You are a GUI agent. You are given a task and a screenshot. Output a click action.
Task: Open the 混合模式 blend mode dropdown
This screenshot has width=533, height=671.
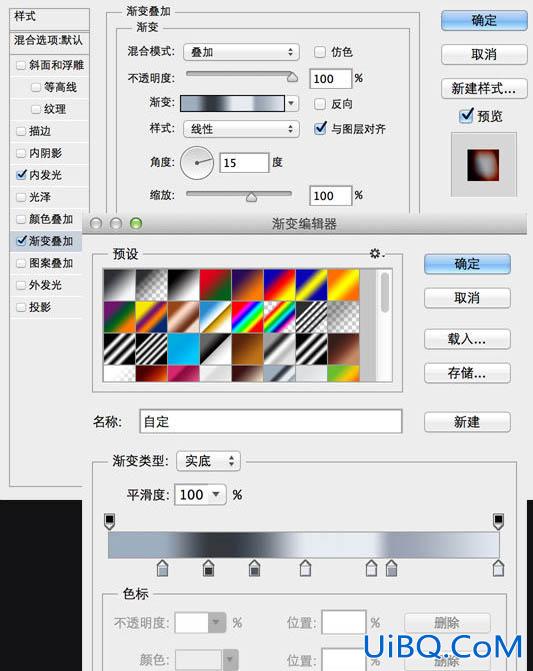coord(241,52)
